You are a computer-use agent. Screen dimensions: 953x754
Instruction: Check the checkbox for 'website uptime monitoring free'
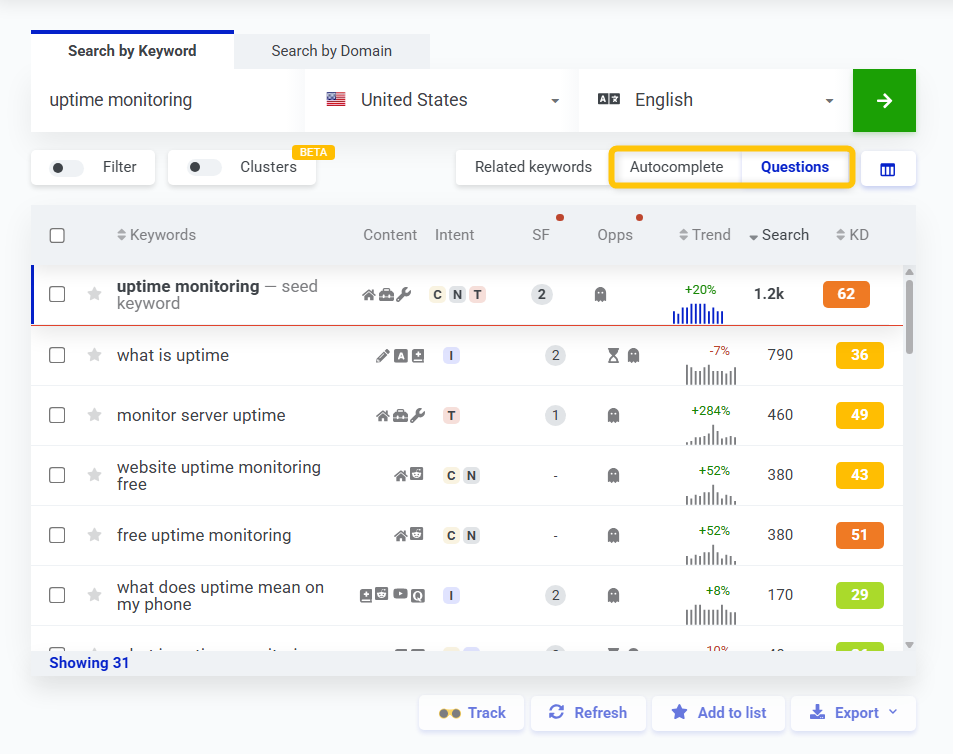click(x=57, y=475)
